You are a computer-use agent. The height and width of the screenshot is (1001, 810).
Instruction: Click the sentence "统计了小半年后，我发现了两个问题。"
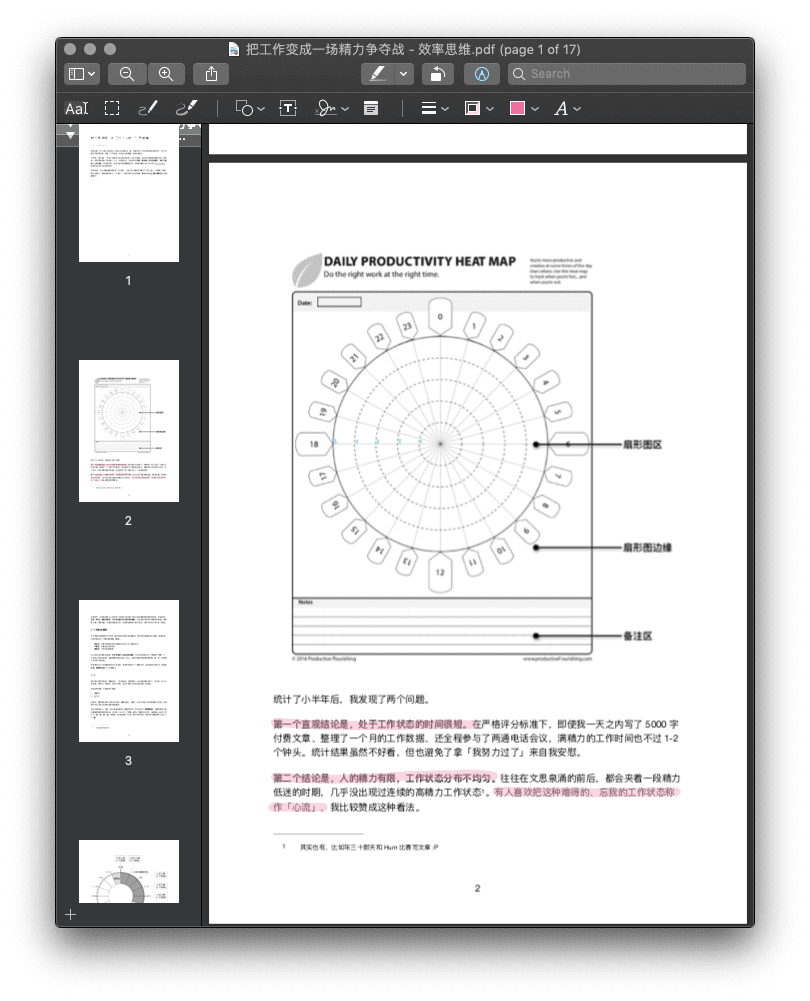pyautogui.click(x=353, y=699)
